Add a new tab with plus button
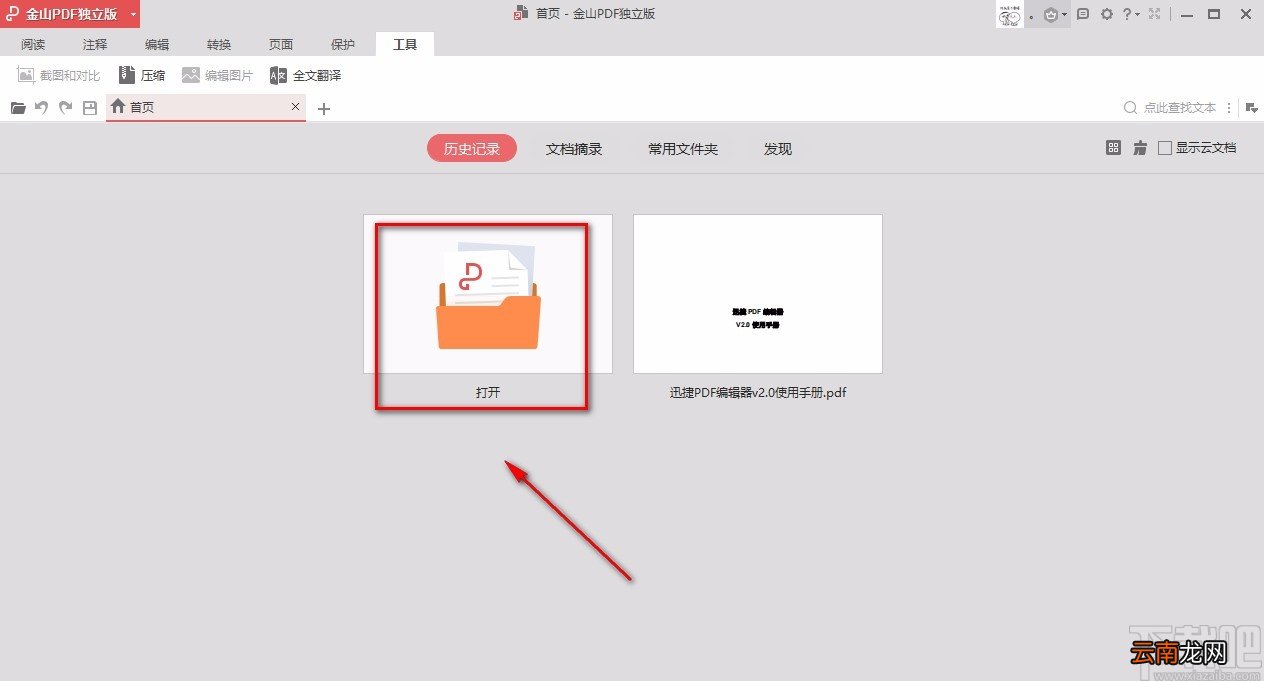The width and height of the screenshot is (1264, 681). point(323,109)
